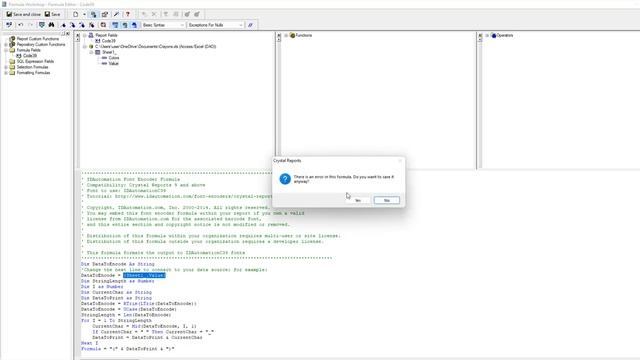Click the line 'Dim StringLength as Number'
The image size is (640, 360).
pyautogui.click(x=118, y=281)
